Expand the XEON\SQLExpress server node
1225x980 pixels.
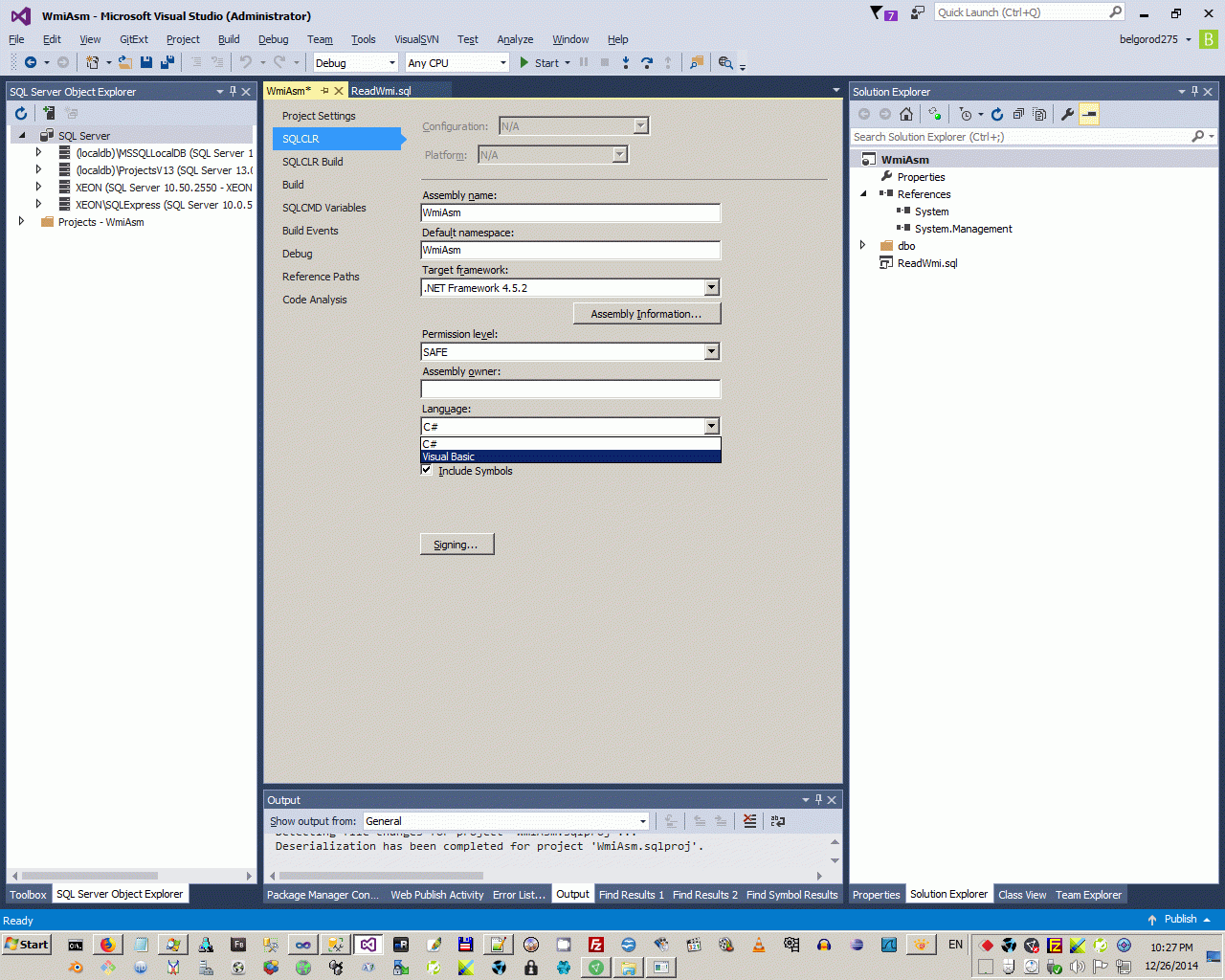coord(39,205)
